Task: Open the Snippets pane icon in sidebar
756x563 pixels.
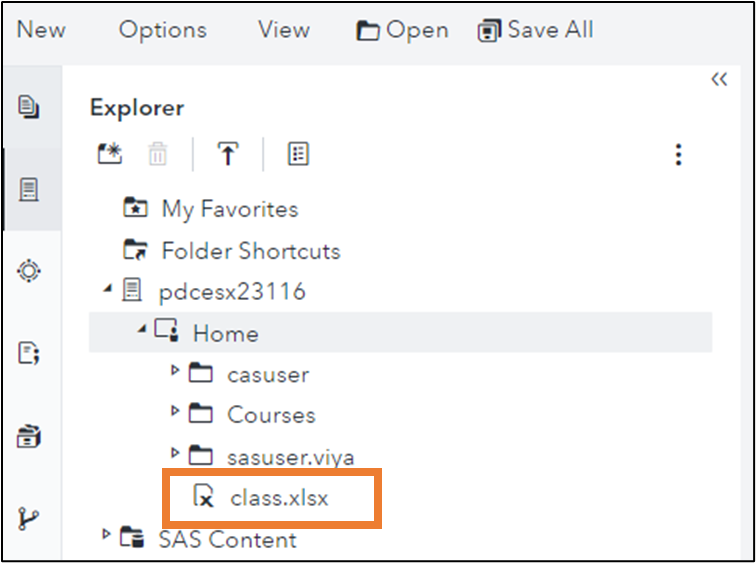Action: click(29, 353)
